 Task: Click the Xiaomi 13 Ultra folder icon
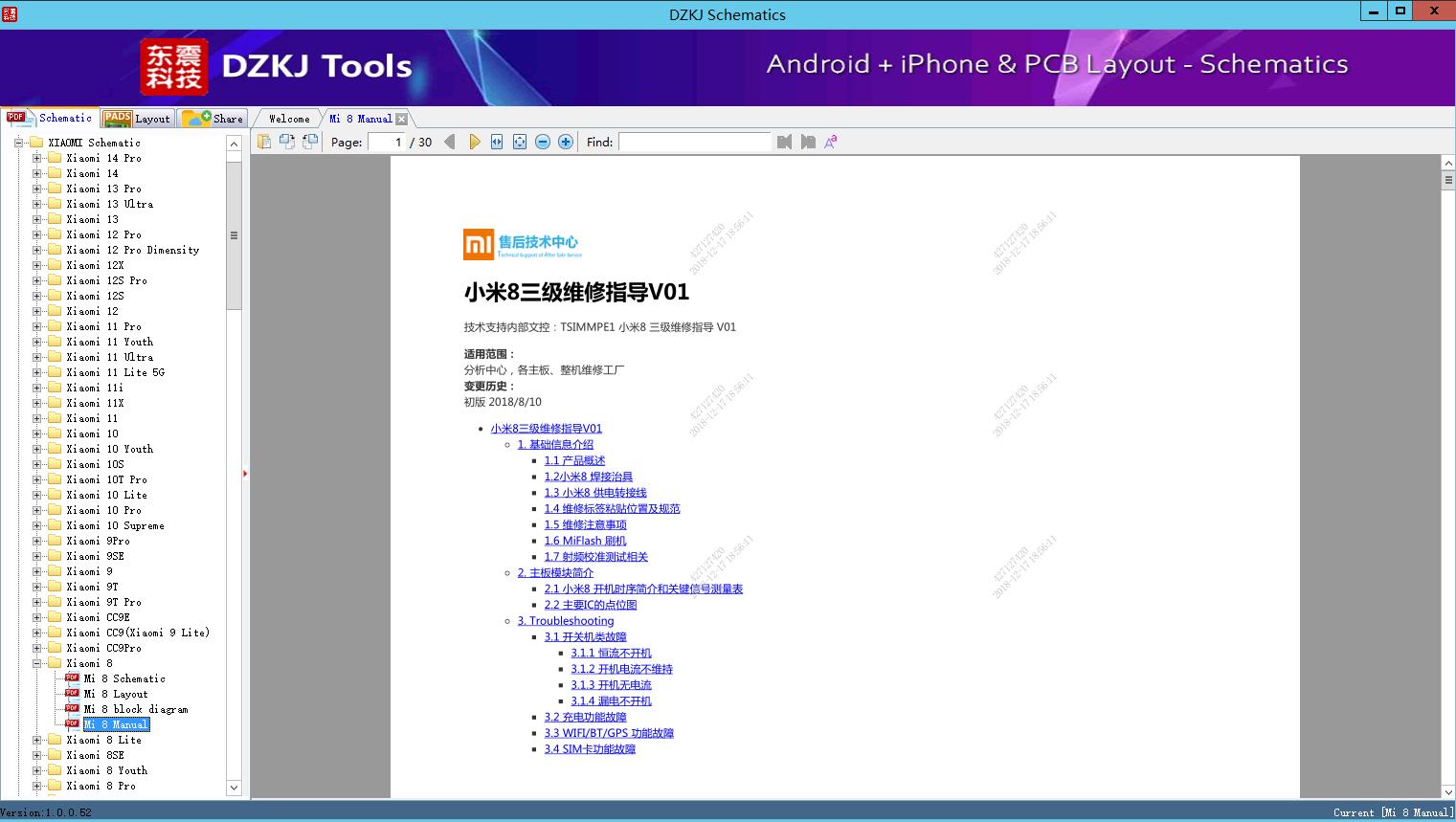coord(55,204)
